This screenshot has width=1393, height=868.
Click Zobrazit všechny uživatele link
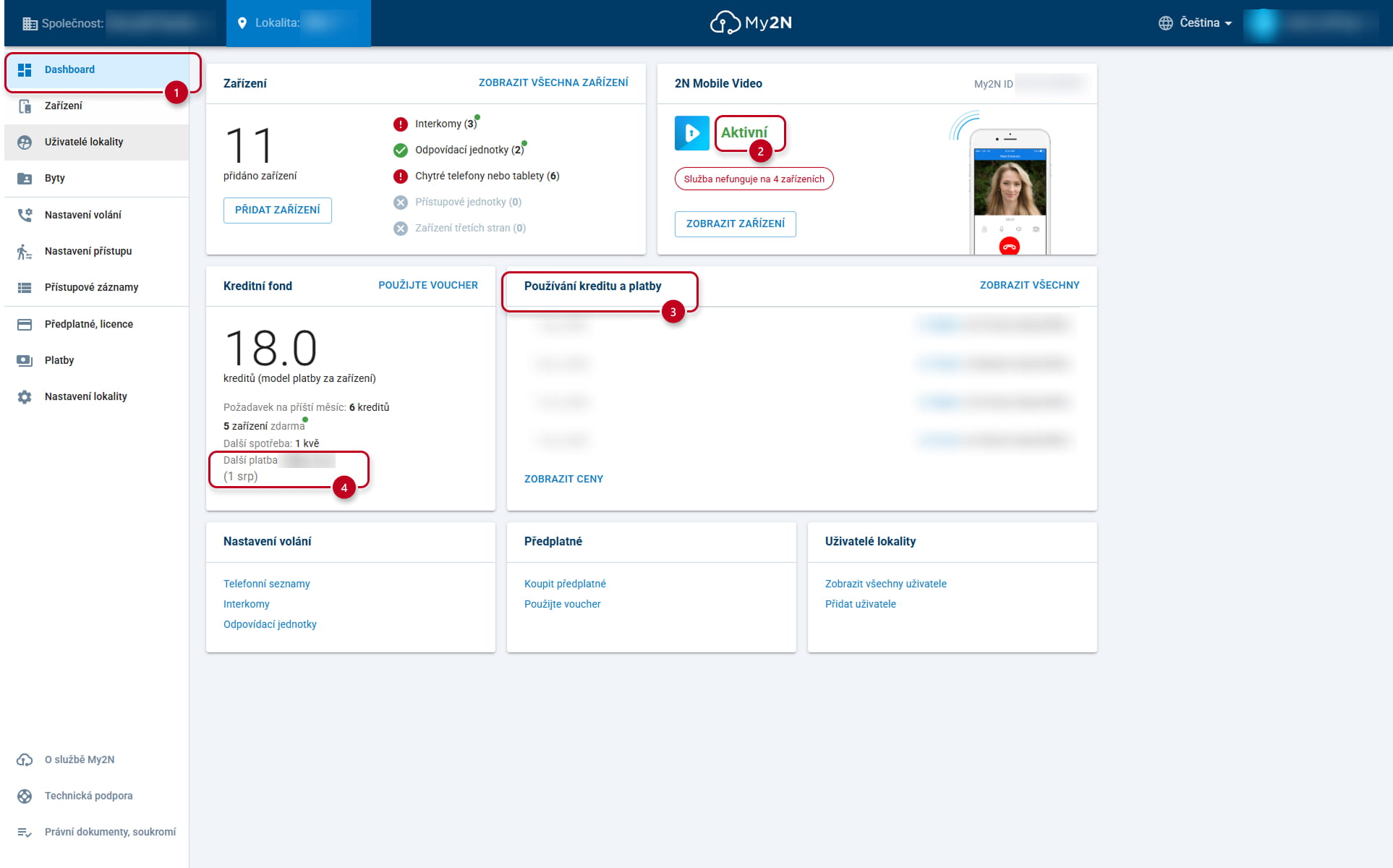click(x=886, y=584)
